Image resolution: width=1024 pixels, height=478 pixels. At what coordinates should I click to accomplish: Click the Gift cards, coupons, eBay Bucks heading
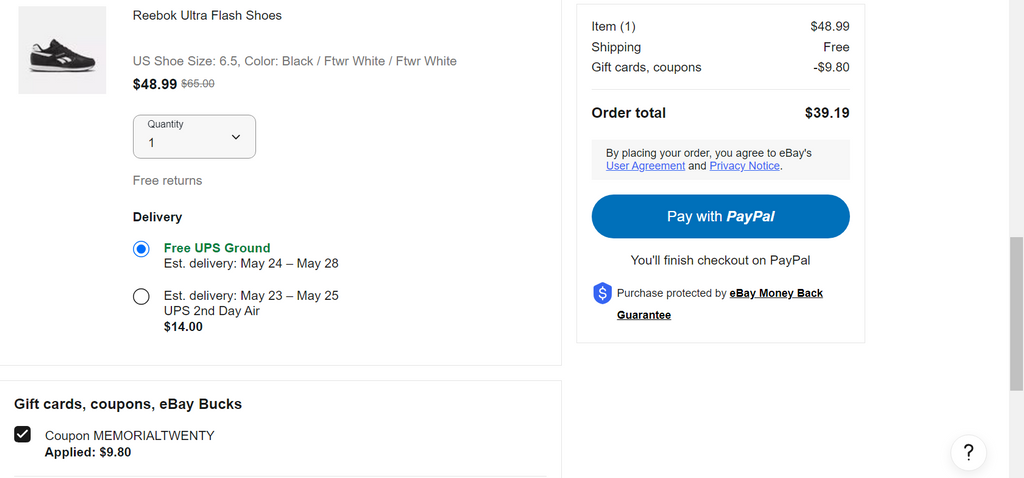click(128, 404)
